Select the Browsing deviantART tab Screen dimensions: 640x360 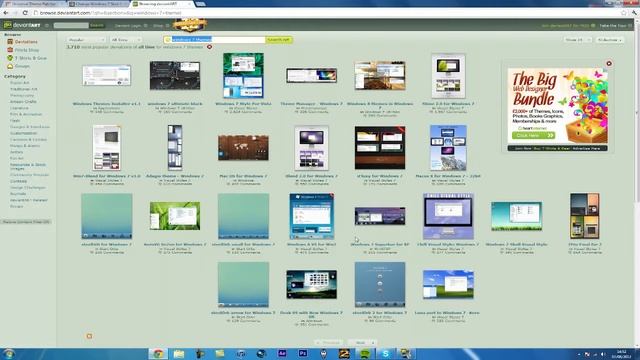pos(162,4)
